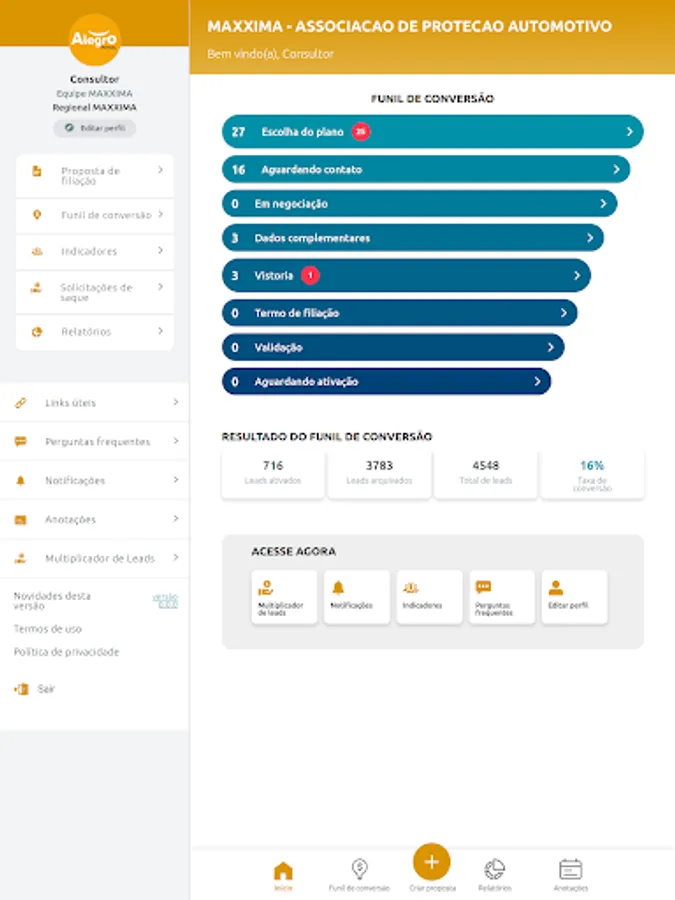
Task: Open Solicitações de saque menu item
Action: click(95, 292)
